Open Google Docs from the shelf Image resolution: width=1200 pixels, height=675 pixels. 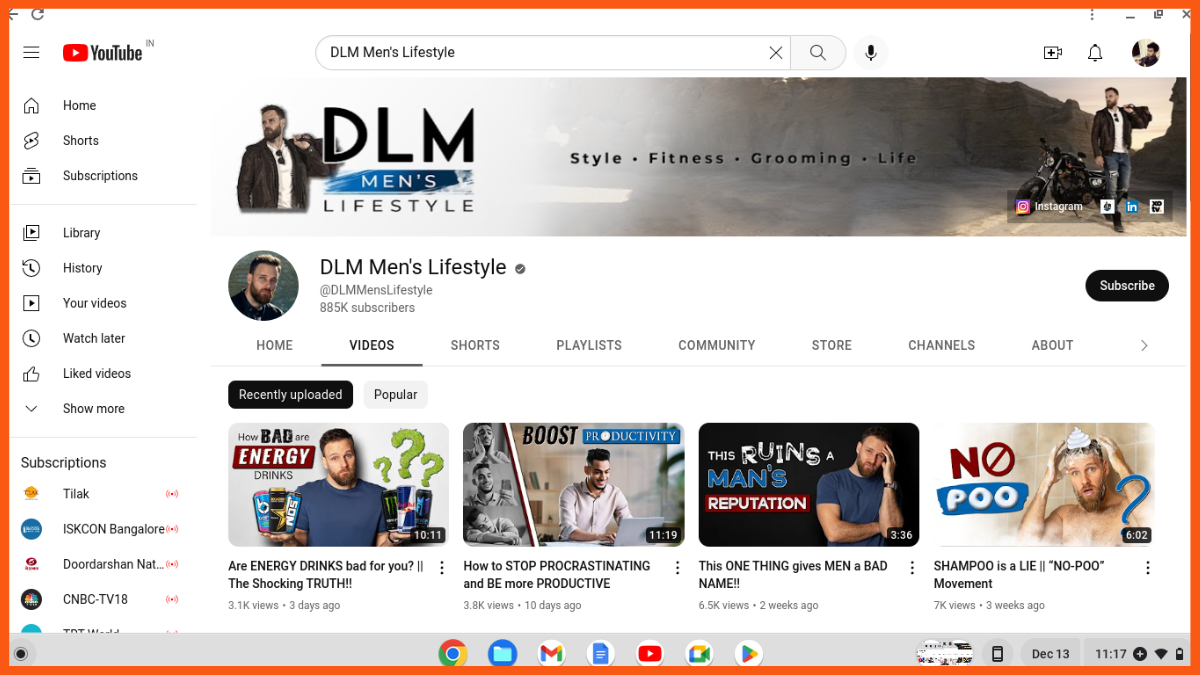(x=600, y=654)
